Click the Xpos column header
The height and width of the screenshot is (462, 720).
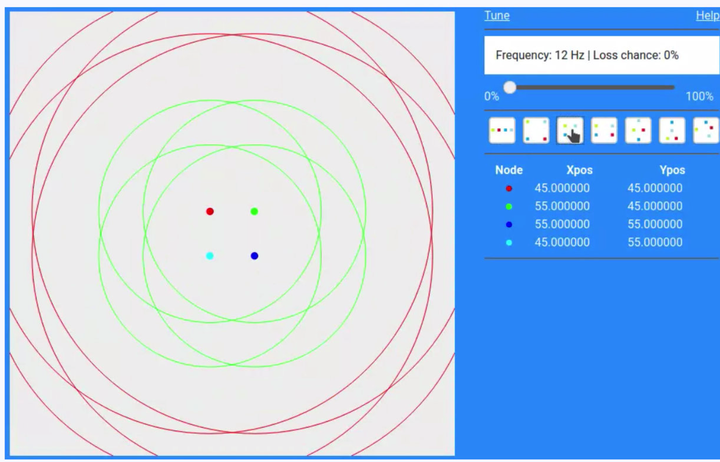[579, 170]
